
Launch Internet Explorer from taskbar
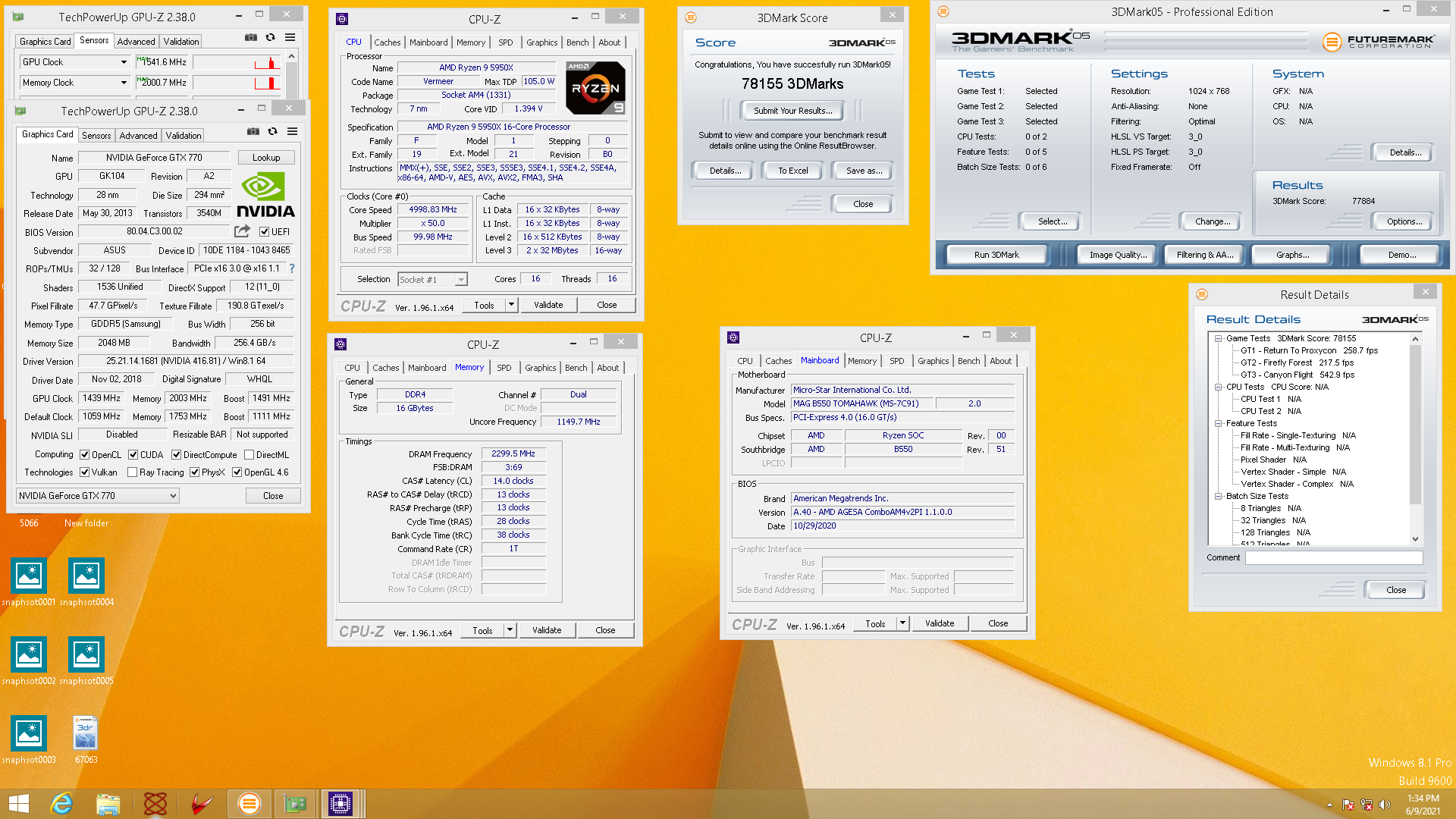click(x=61, y=803)
